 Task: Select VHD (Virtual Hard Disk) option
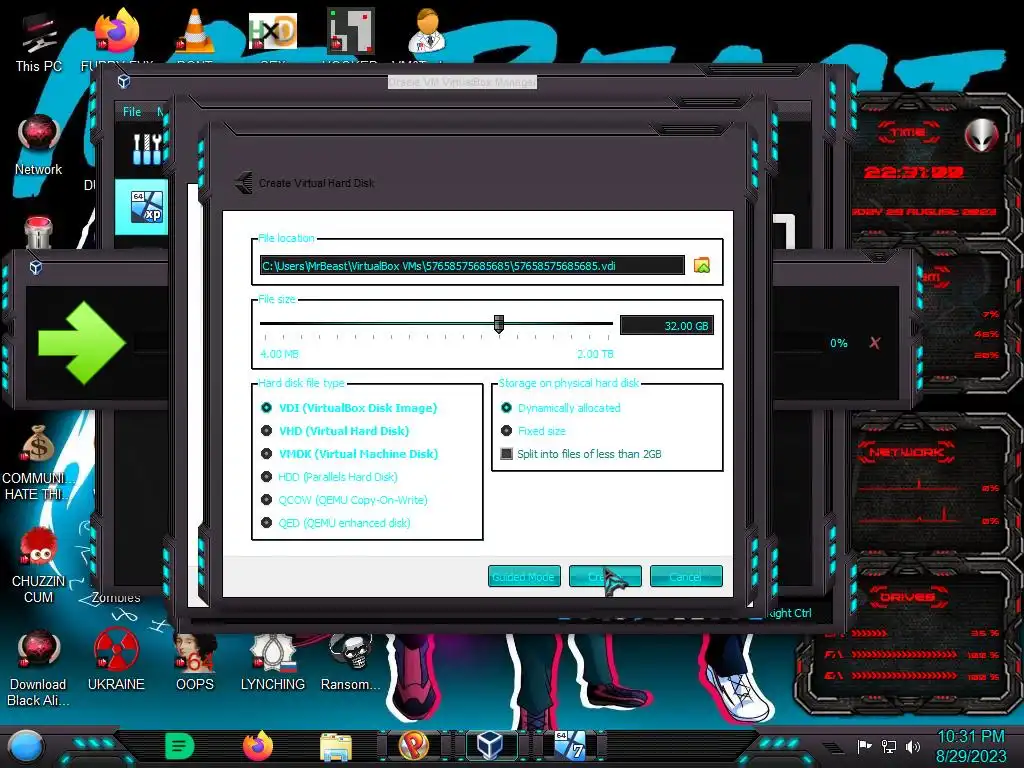(x=335, y=431)
